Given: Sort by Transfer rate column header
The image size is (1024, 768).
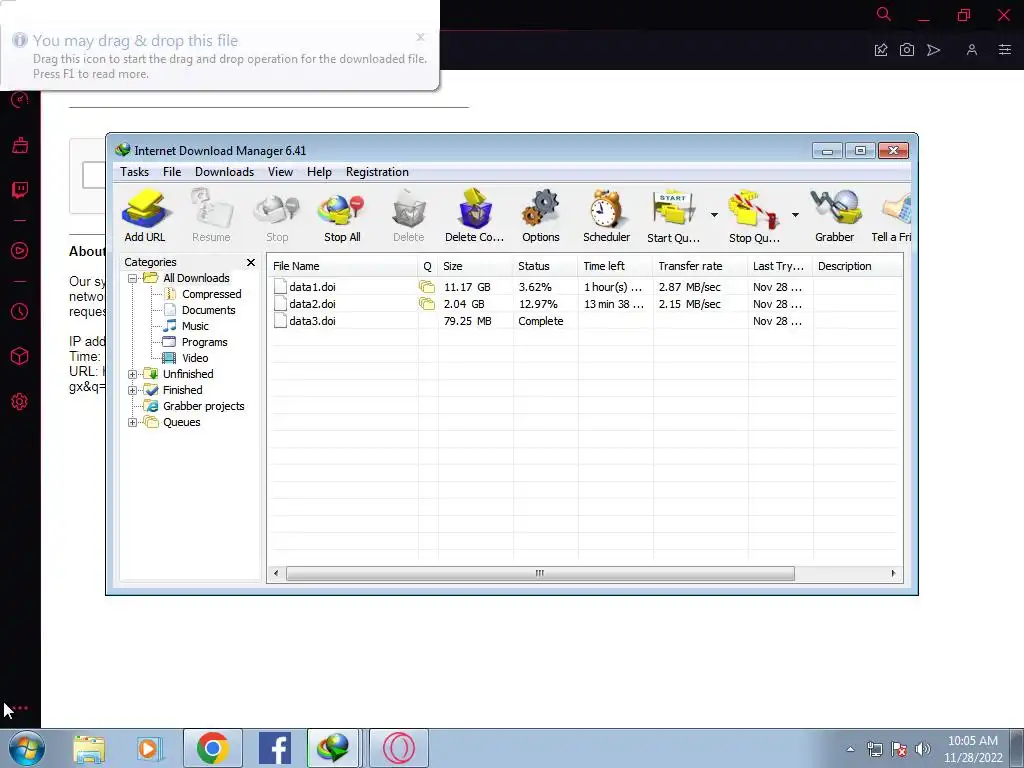Looking at the screenshot, I should click(x=700, y=266).
